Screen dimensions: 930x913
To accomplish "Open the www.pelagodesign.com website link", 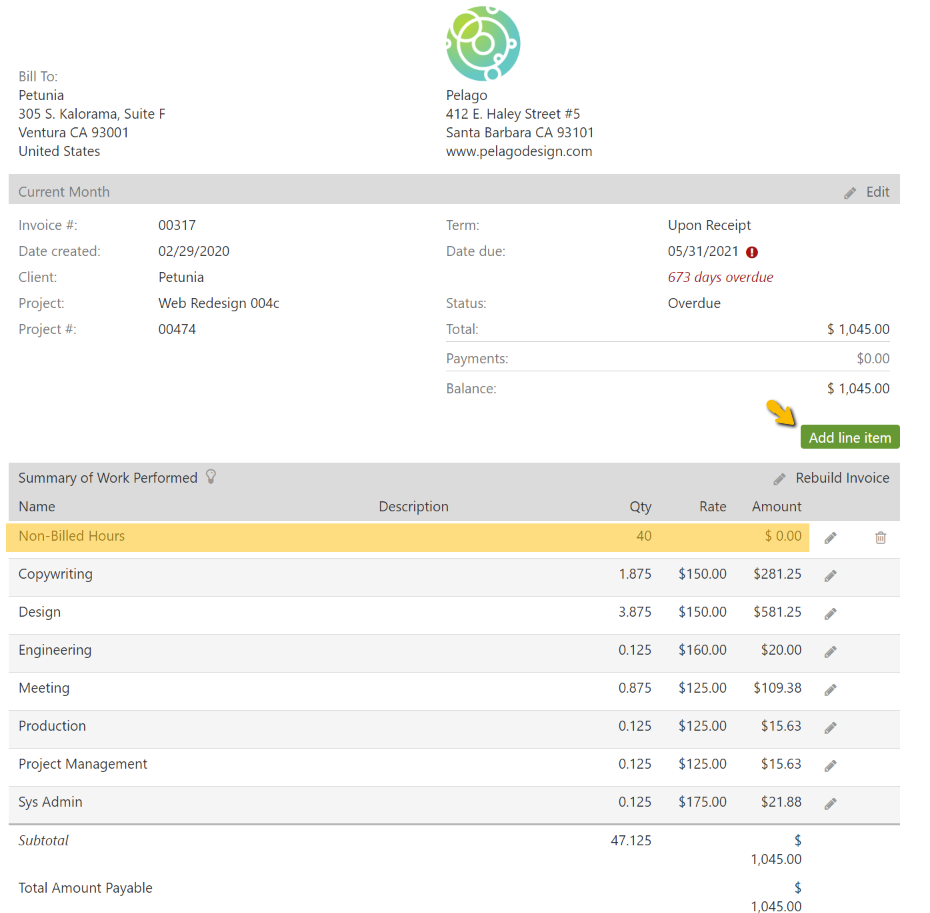I will (x=519, y=151).
